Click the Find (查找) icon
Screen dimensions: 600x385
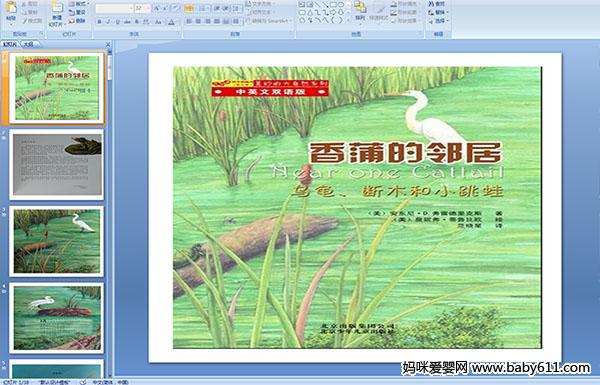point(437,4)
